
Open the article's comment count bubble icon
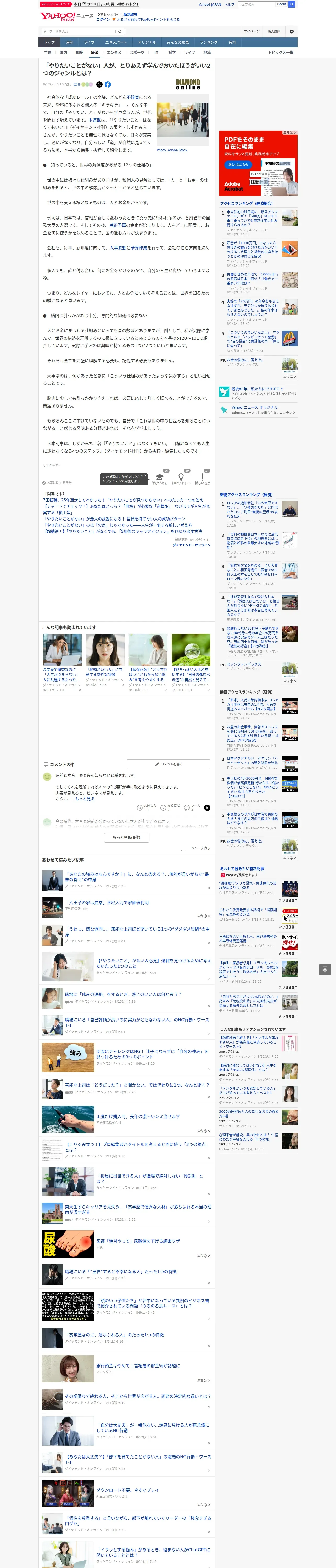[77, 85]
